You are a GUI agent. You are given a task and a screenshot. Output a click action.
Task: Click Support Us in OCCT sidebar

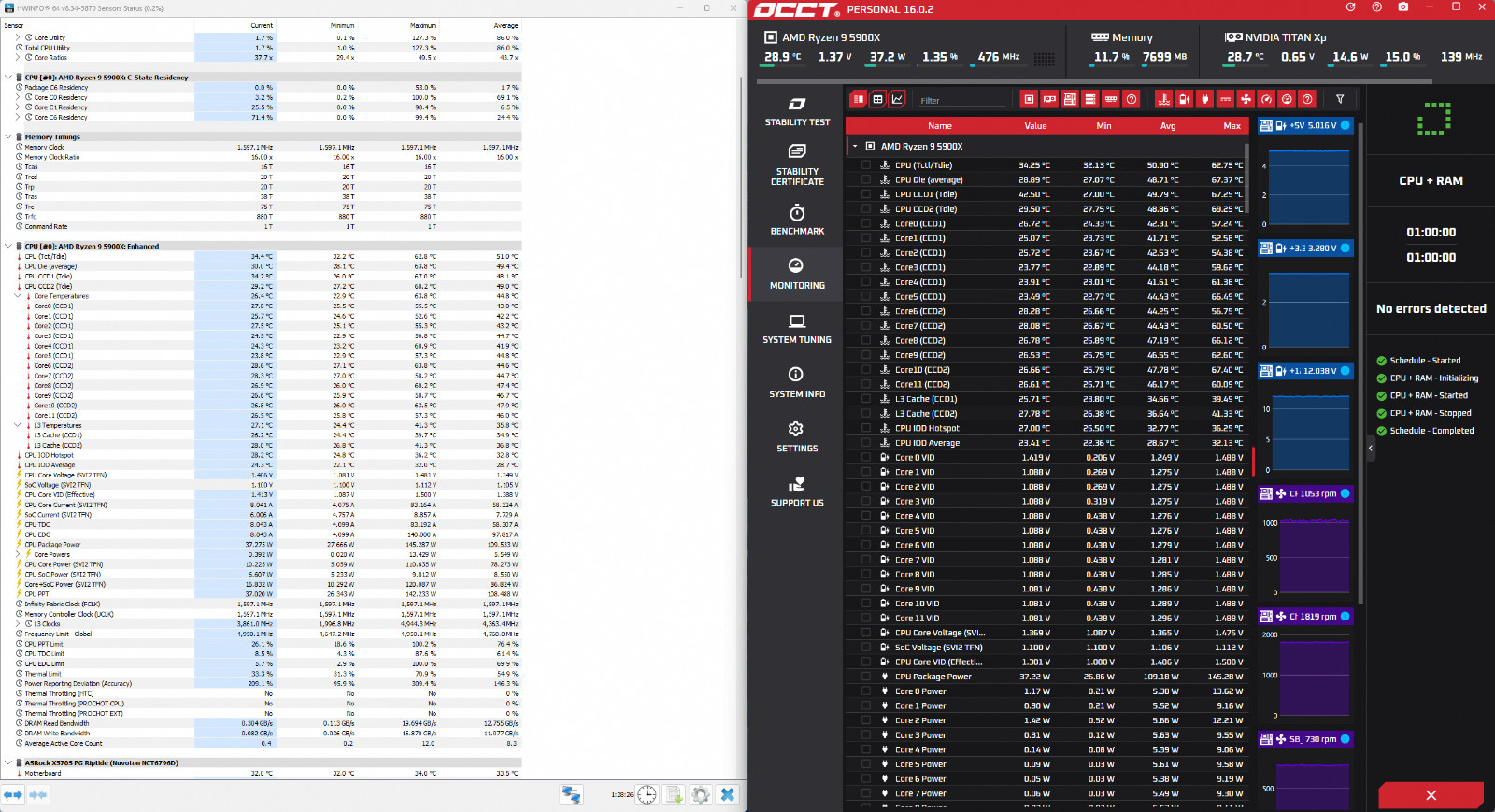(797, 491)
